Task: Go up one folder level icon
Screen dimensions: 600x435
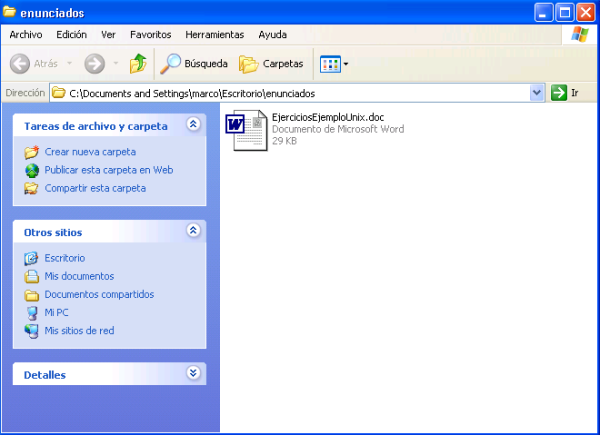Action: tap(138, 64)
